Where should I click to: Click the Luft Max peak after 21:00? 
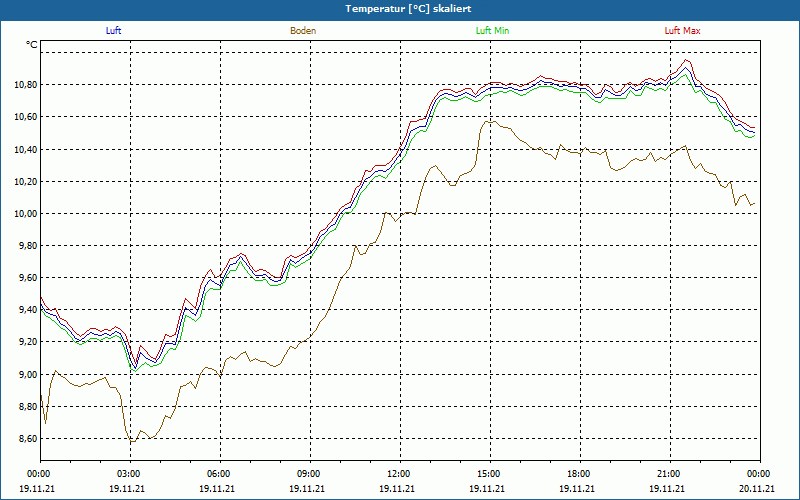click(686, 60)
